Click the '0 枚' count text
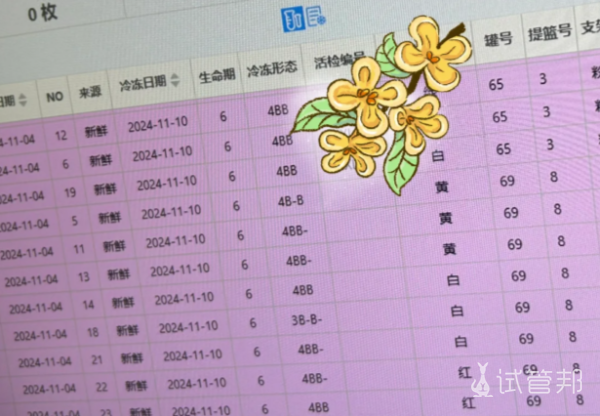This screenshot has width=600, height=416. (x=43, y=13)
